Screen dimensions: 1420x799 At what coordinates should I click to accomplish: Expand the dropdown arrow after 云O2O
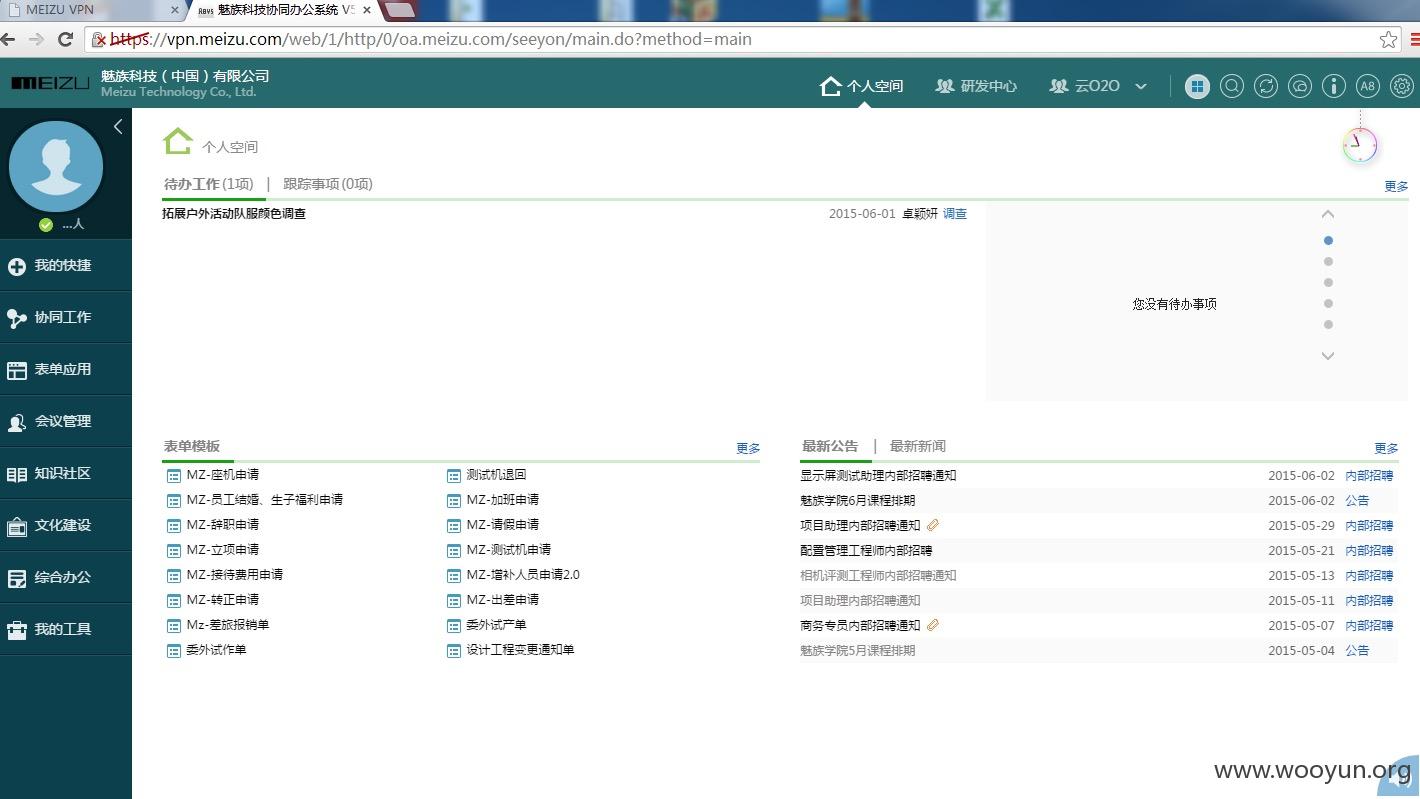(x=1141, y=87)
